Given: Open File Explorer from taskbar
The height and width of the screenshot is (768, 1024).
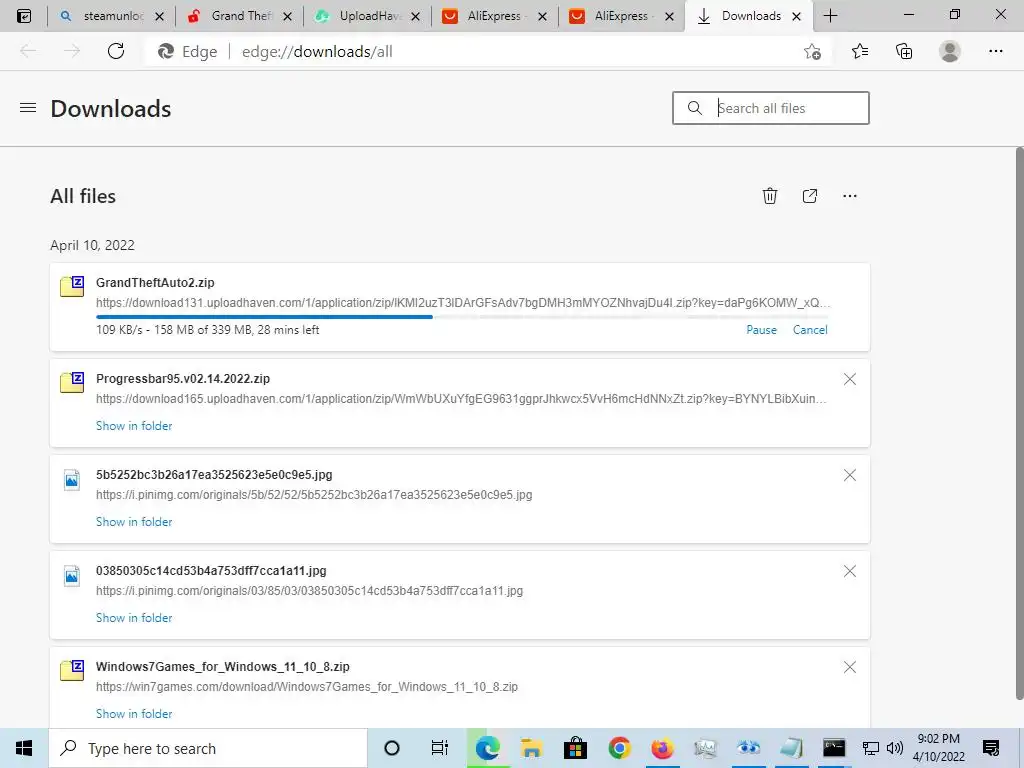Looking at the screenshot, I should 532,748.
